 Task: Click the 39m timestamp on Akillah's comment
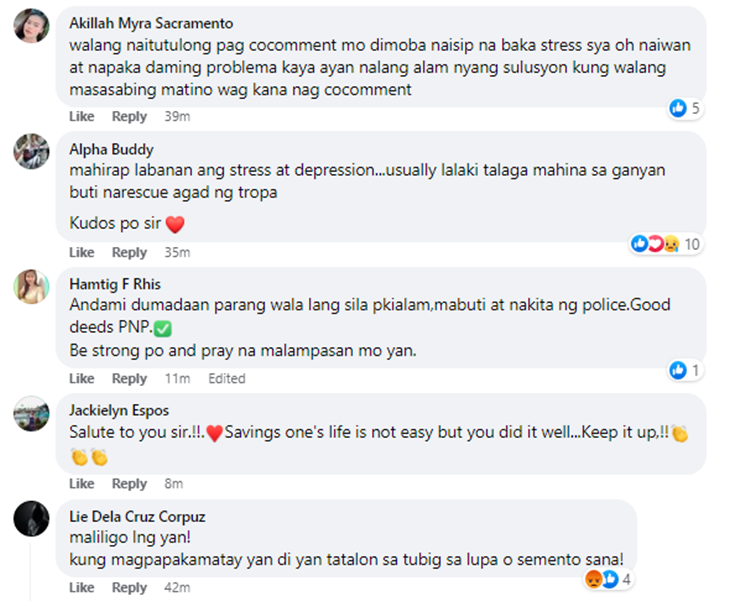(177, 116)
